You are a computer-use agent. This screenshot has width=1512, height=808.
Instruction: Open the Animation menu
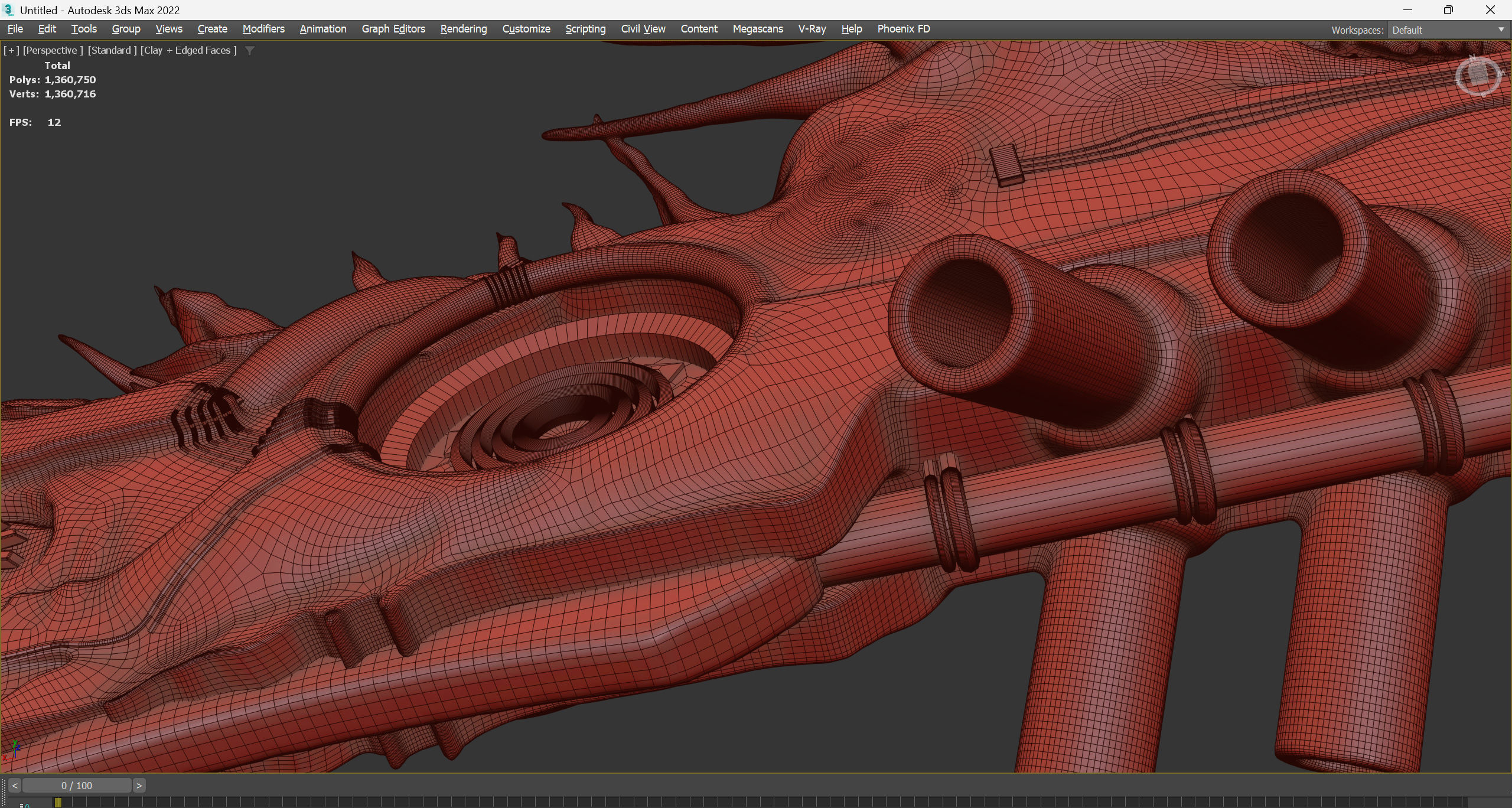coord(323,29)
